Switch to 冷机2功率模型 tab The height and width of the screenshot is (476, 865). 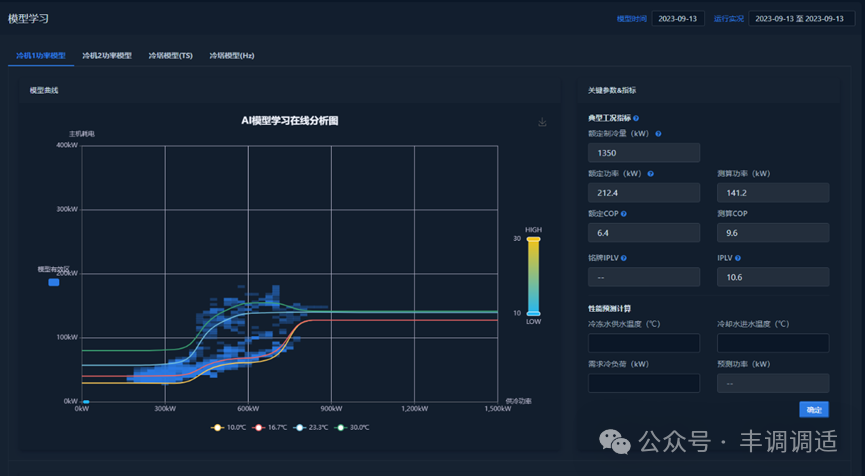[x=107, y=56]
